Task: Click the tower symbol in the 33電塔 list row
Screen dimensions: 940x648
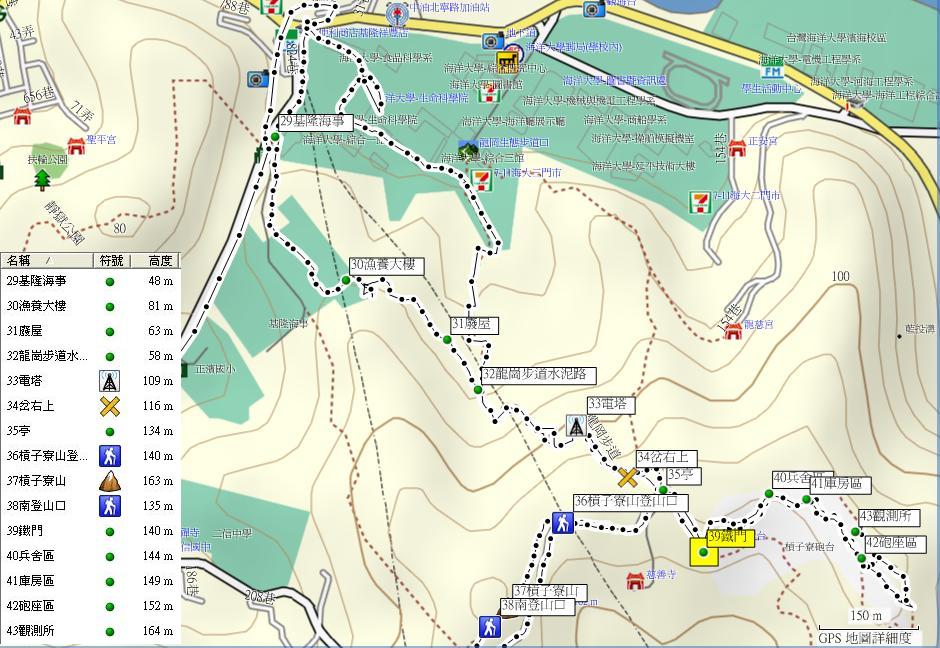Action: click(x=110, y=381)
